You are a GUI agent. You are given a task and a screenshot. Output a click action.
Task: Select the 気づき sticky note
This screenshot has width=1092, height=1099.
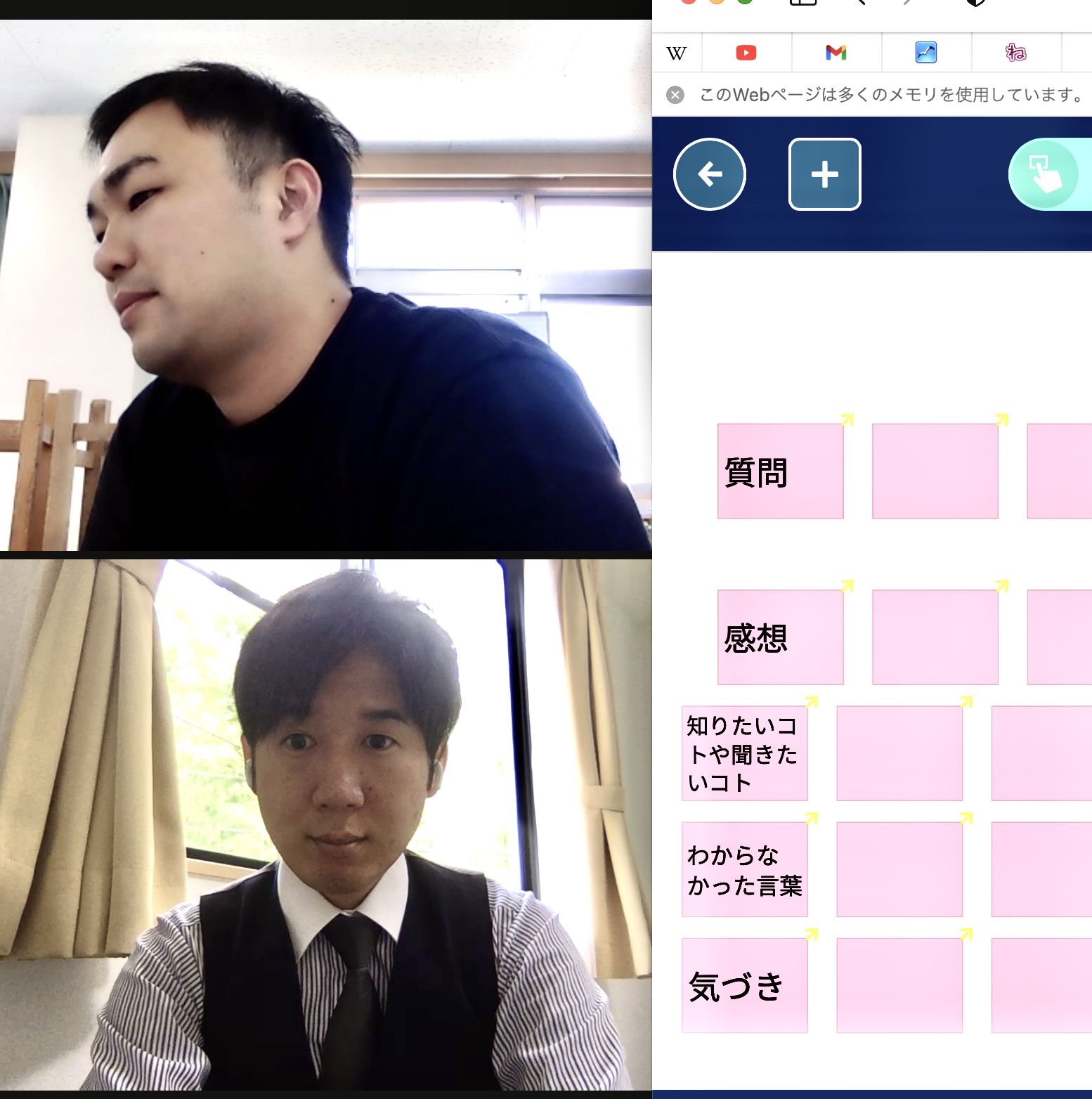point(745,985)
